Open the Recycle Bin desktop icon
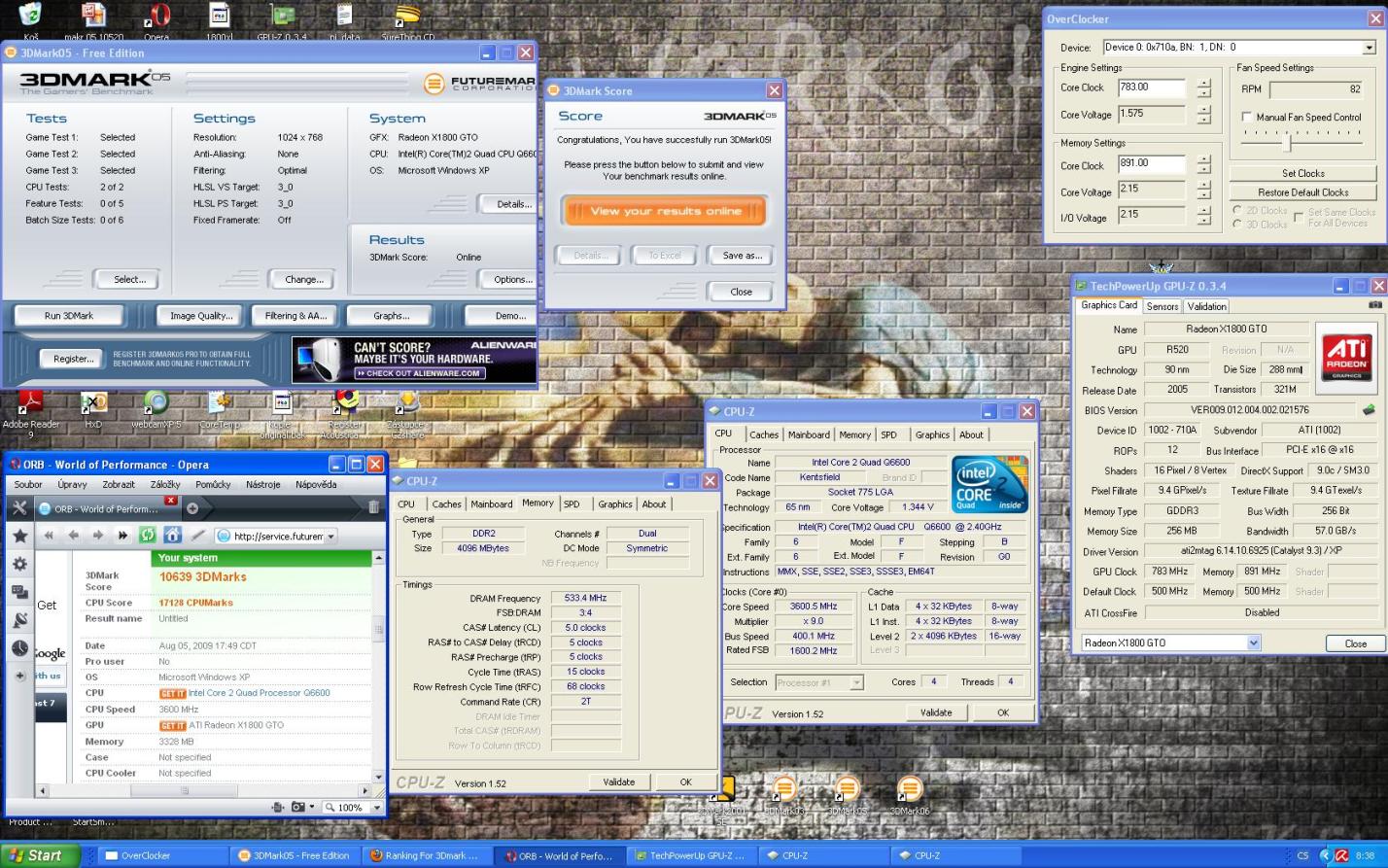This screenshot has width=1388, height=868. tap(31, 19)
